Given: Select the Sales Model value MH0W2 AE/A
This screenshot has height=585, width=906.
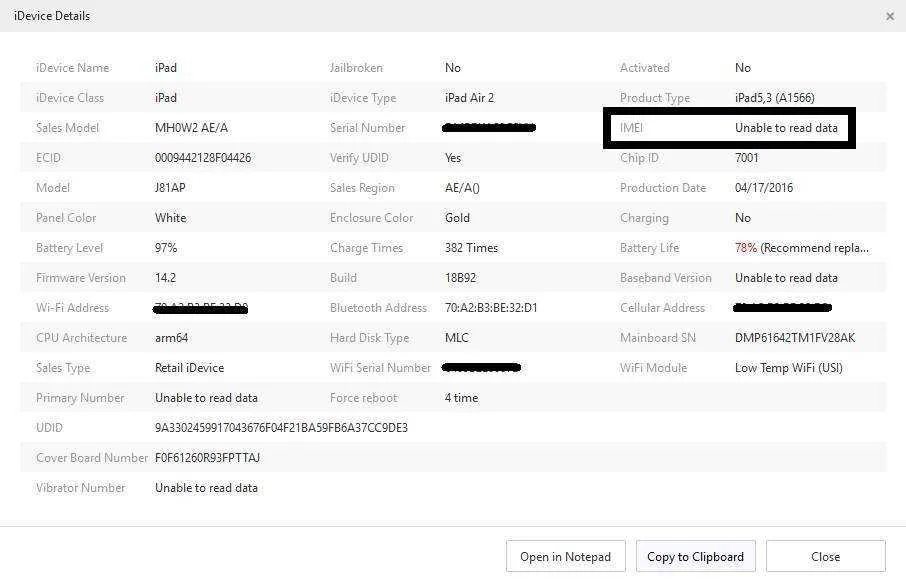Looking at the screenshot, I should (x=191, y=128).
